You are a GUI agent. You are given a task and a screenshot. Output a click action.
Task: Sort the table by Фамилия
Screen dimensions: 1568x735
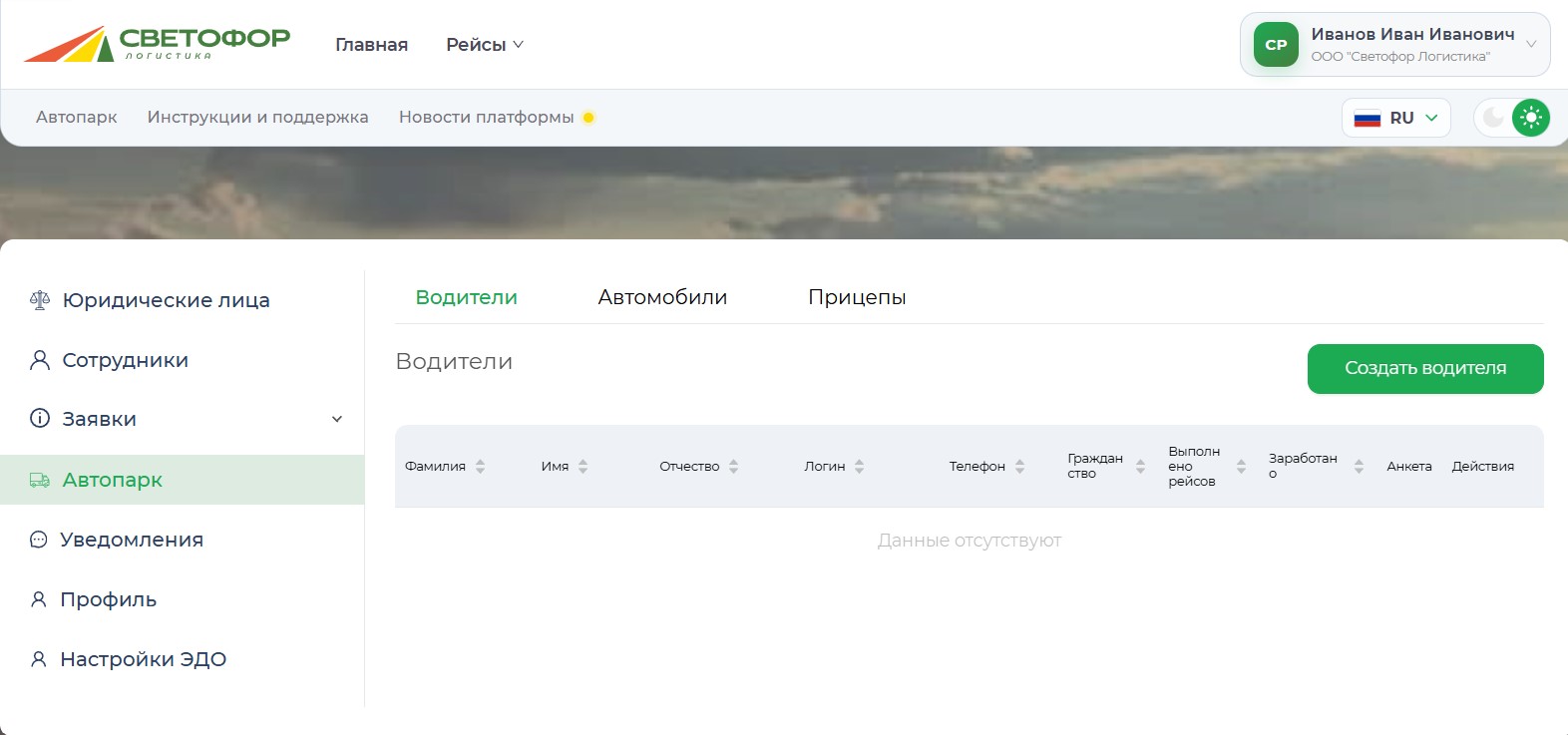tap(481, 466)
